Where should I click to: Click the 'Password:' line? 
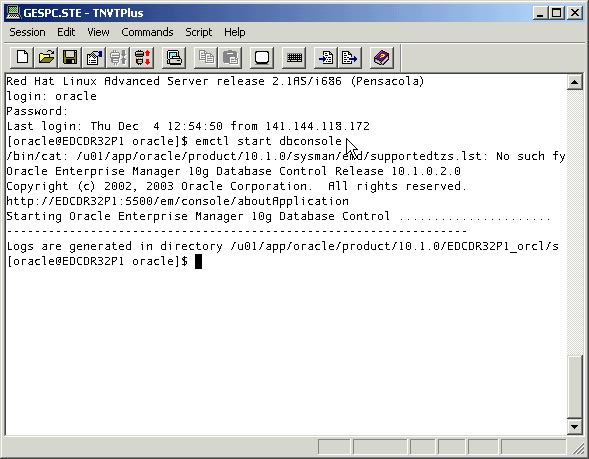point(37,111)
